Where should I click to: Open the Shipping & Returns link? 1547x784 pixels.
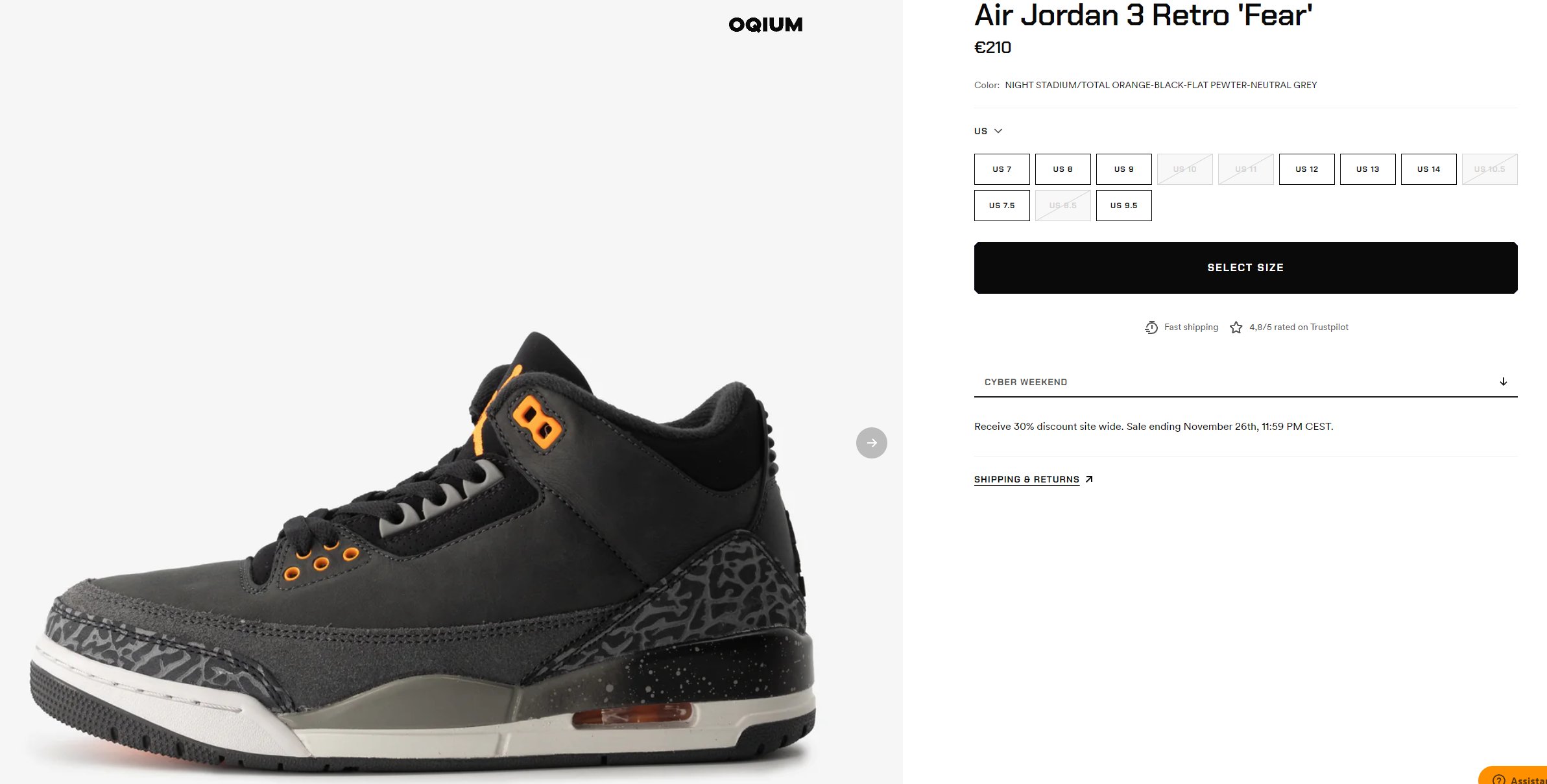(x=1027, y=479)
